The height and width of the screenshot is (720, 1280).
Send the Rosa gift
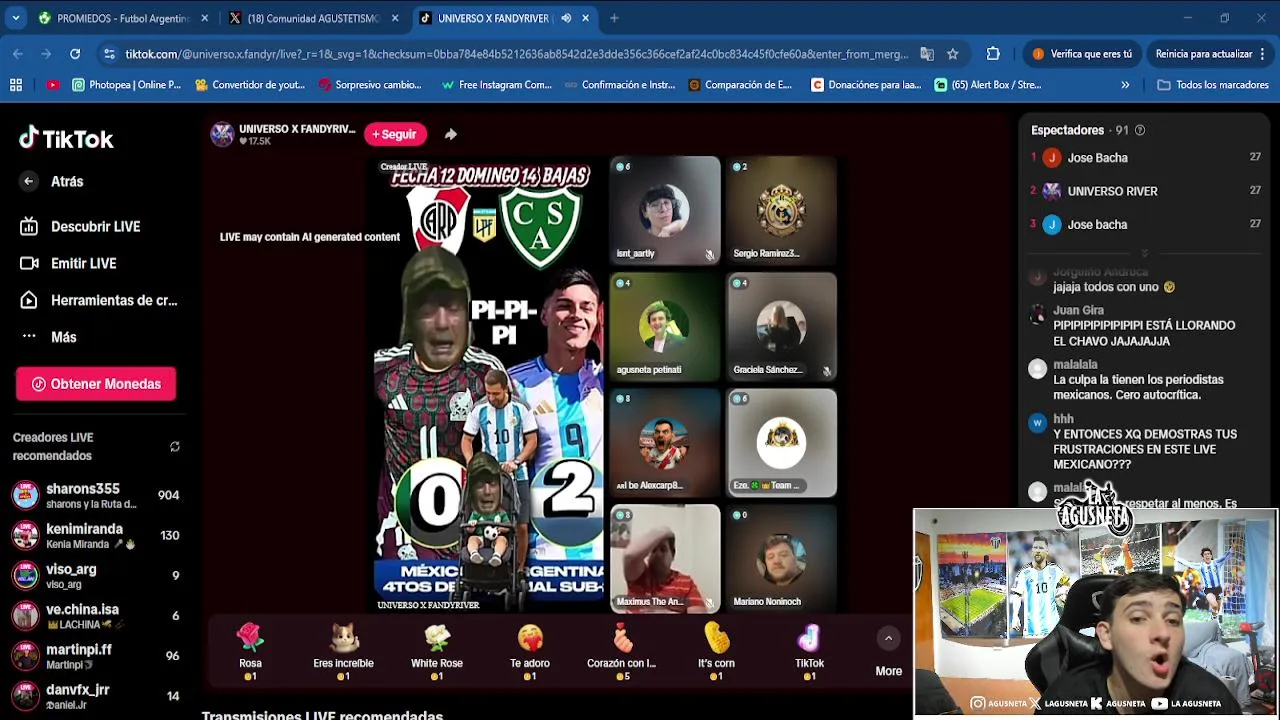point(250,652)
